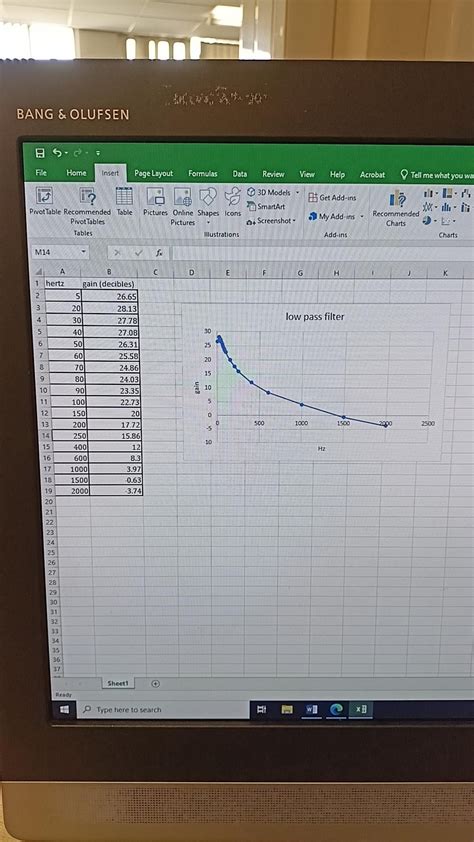The height and width of the screenshot is (842, 474).
Task: Insert a Table from the ribbon
Action: coord(125,201)
